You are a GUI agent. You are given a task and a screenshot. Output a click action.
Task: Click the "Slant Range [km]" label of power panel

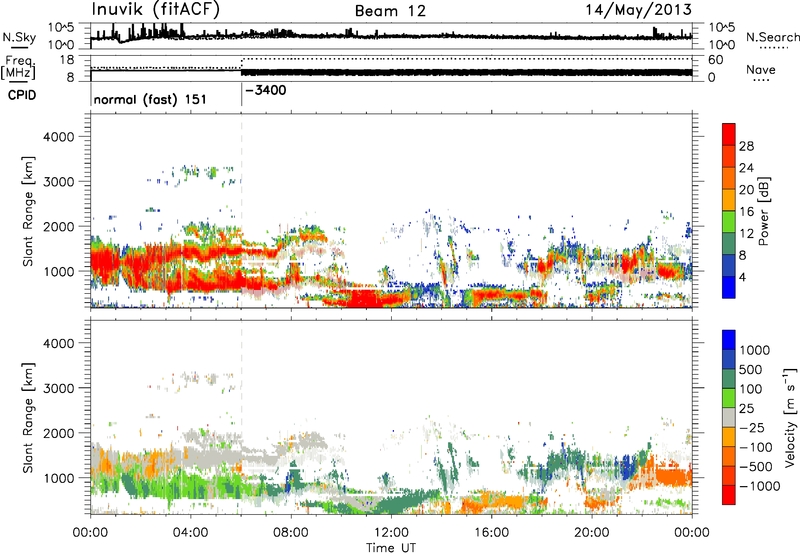(x=28, y=211)
